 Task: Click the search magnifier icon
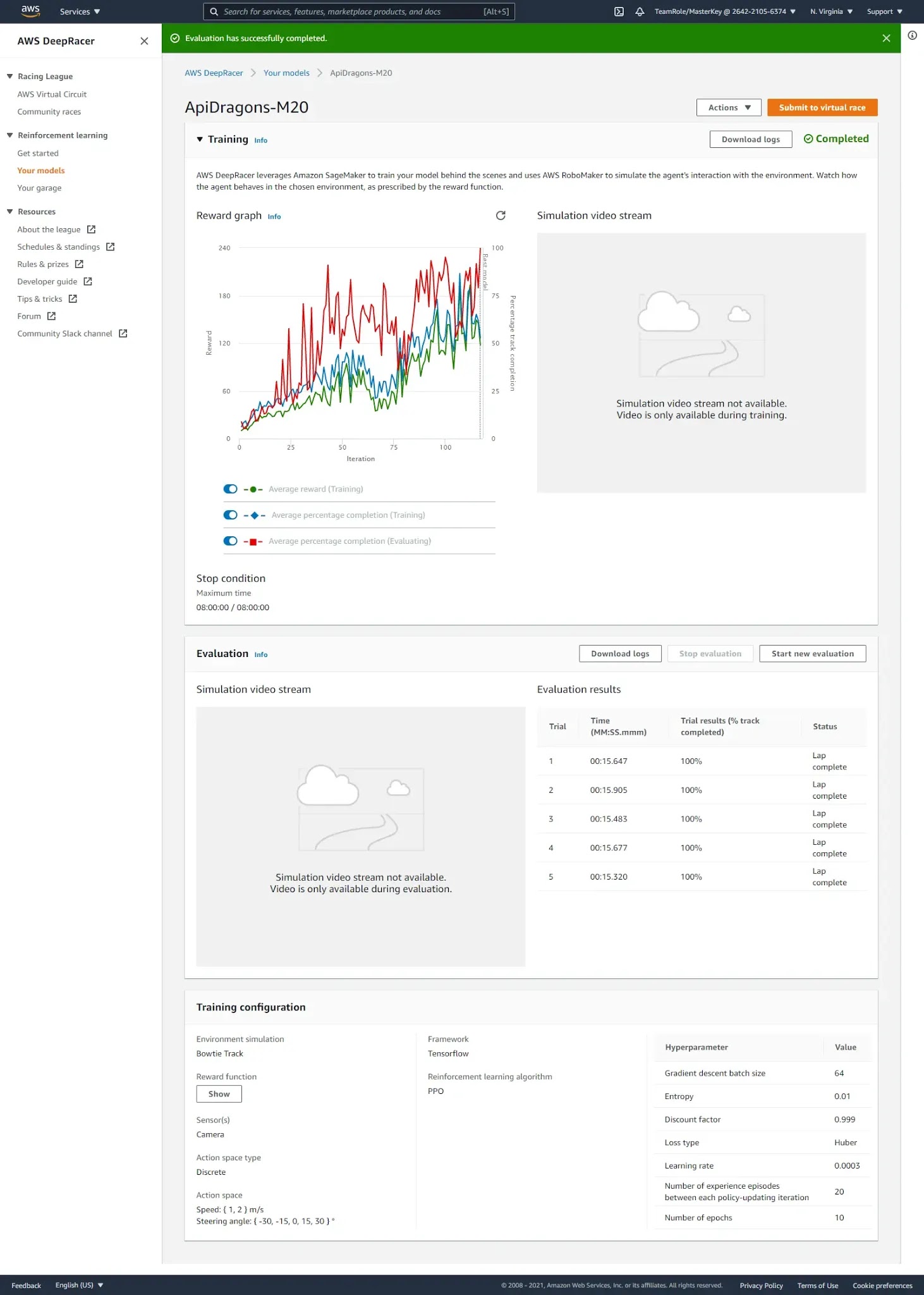pyautogui.click(x=214, y=12)
